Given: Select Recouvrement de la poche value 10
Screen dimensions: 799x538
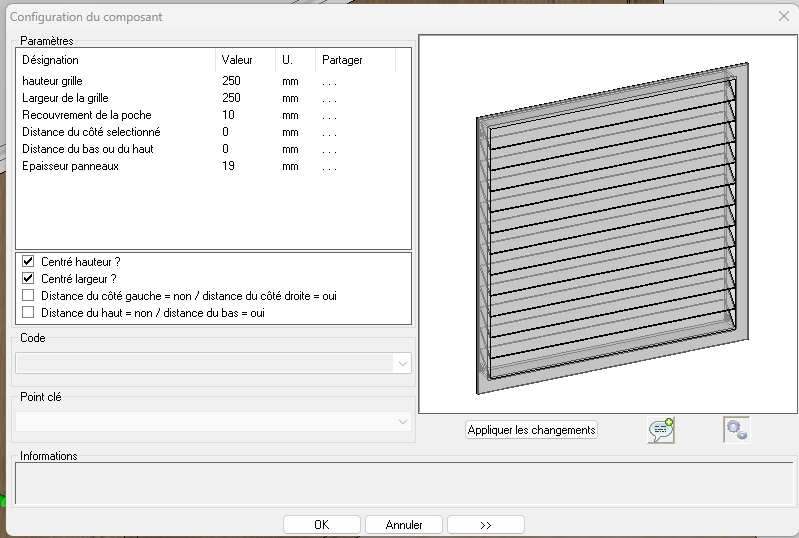Looking at the screenshot, I should pos(228,115).
